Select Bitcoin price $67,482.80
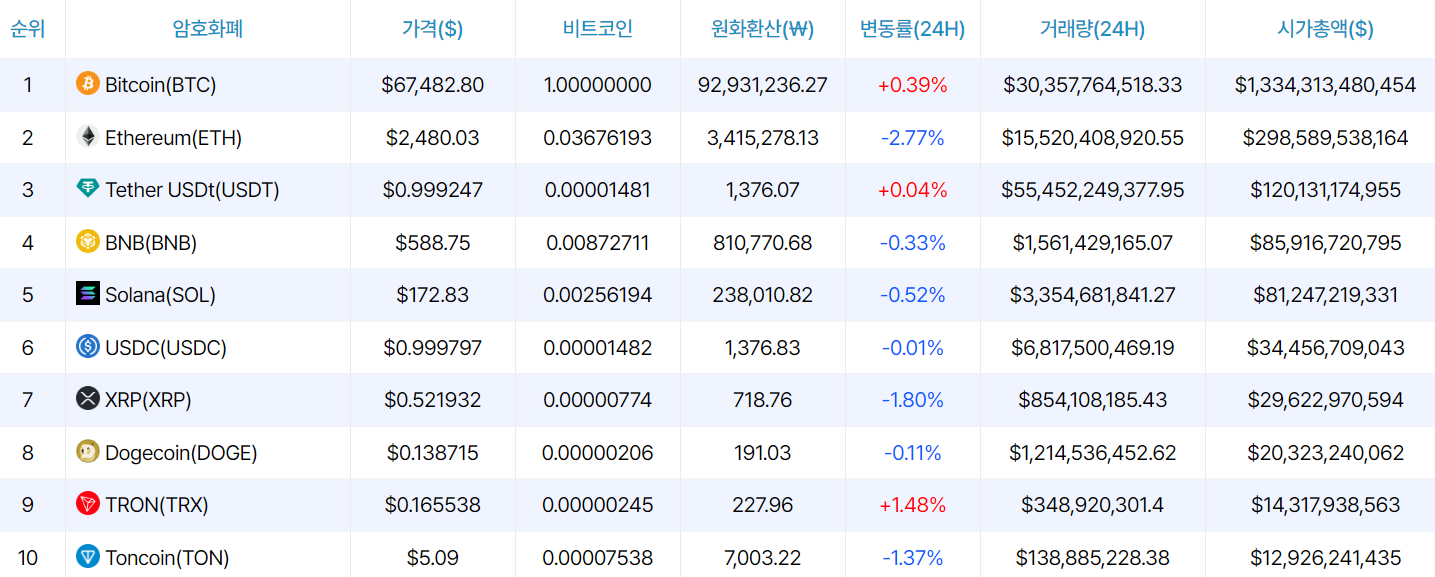 coord(432,85)
